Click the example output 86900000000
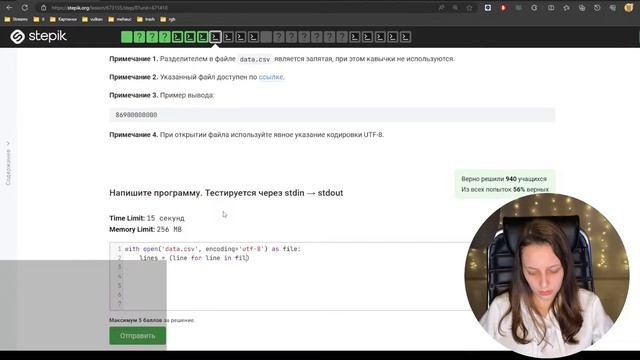The image size is (640, 360). [x=136, y=115]
